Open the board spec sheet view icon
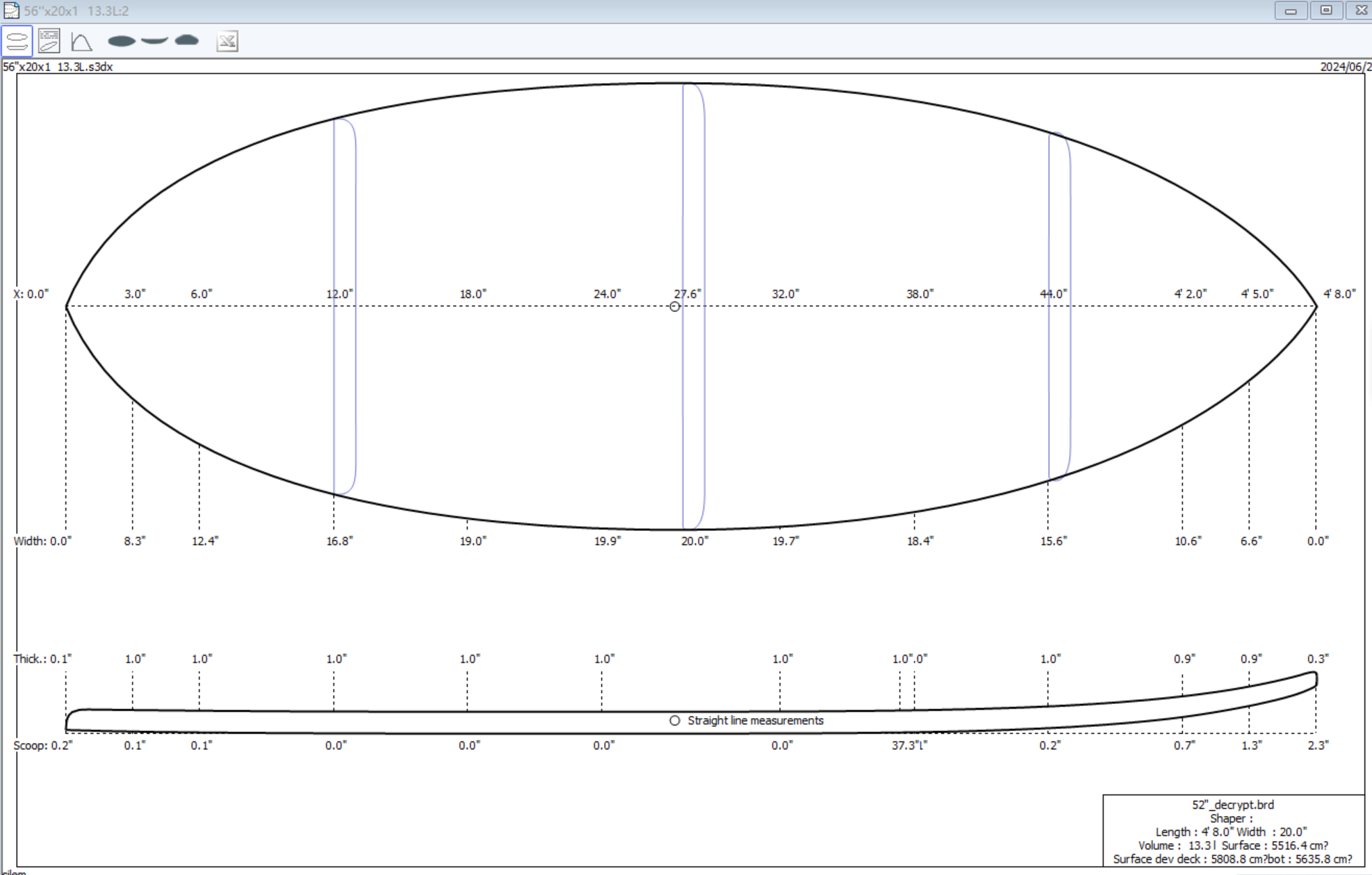This screenshot has width=1372, height=875. tap(49, 41)
